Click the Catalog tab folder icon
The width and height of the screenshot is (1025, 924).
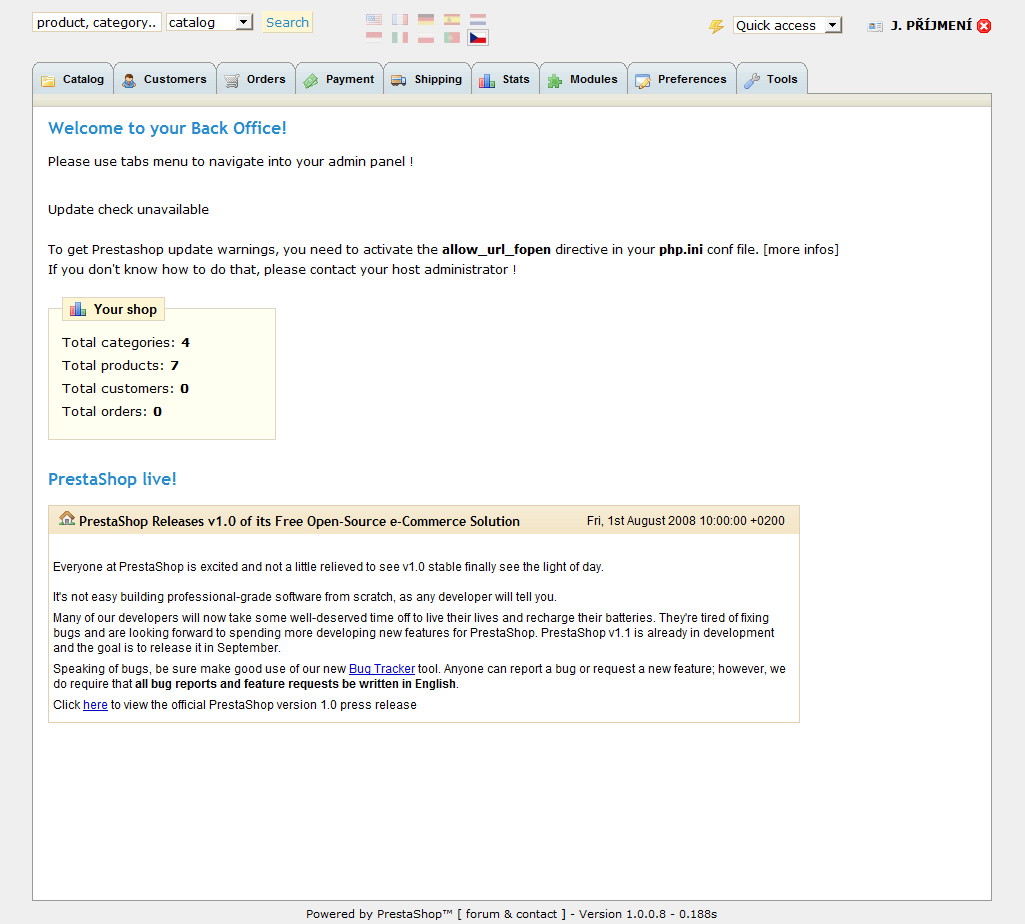tap(48, 80)
